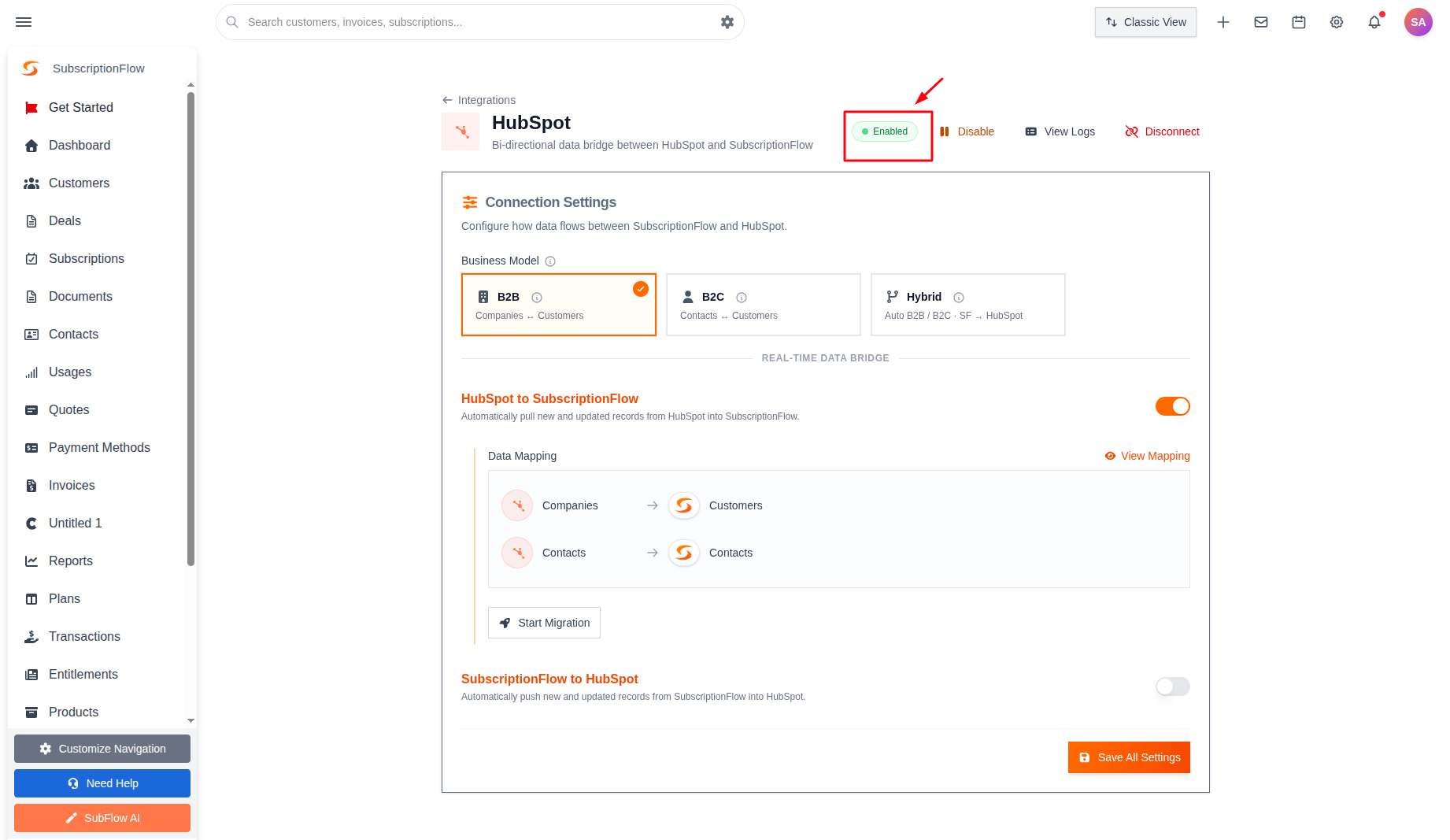This screenshot has height=840, width=1450.
Task: Open the hamburger menu icon
Action: [x=24, y=22]
